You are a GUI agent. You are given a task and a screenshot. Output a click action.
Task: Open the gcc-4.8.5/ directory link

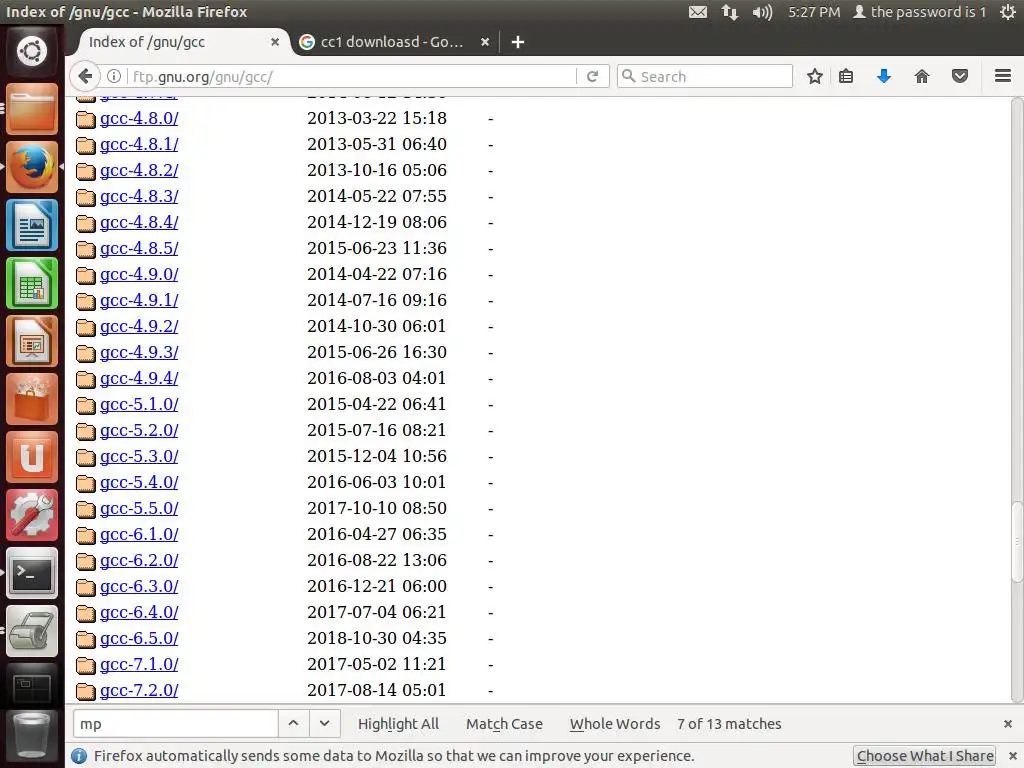coord(139,248)
